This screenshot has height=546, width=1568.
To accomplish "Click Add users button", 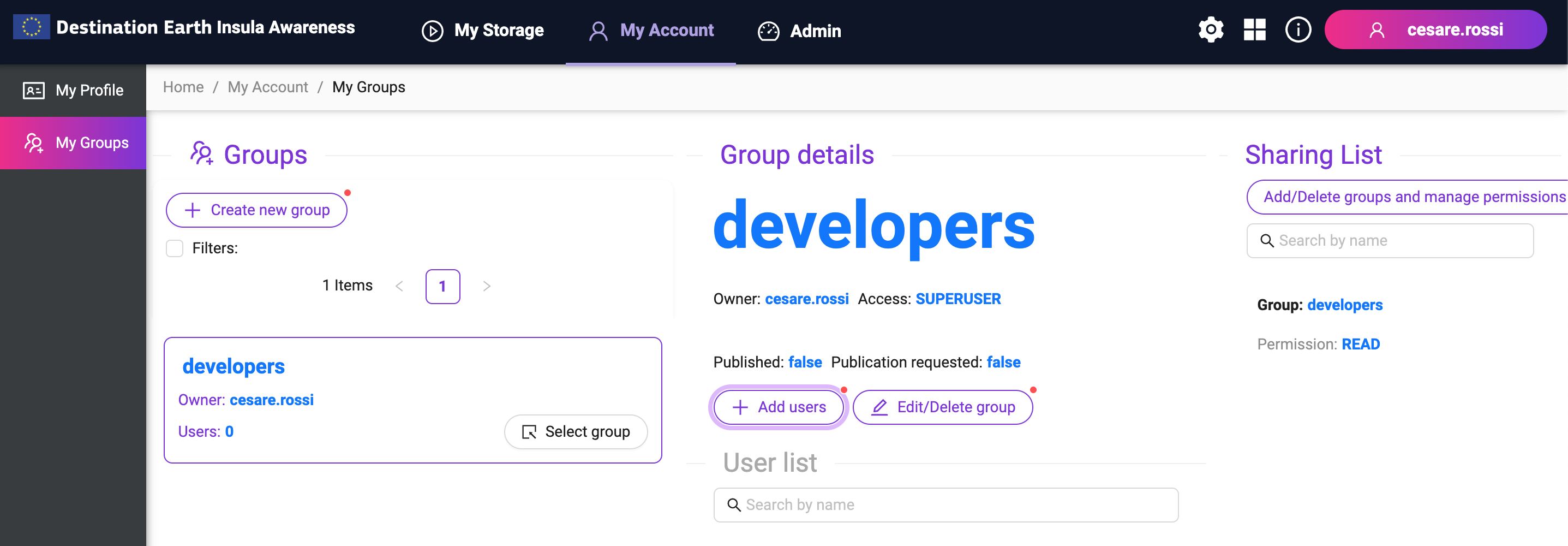I will pyautogui.click(x=779, y=407).
